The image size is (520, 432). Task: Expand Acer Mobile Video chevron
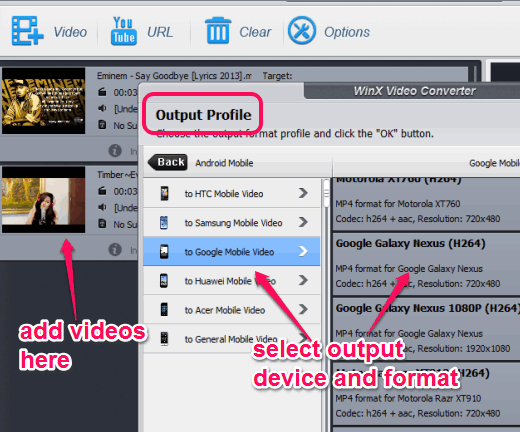(x=303, y=310)
